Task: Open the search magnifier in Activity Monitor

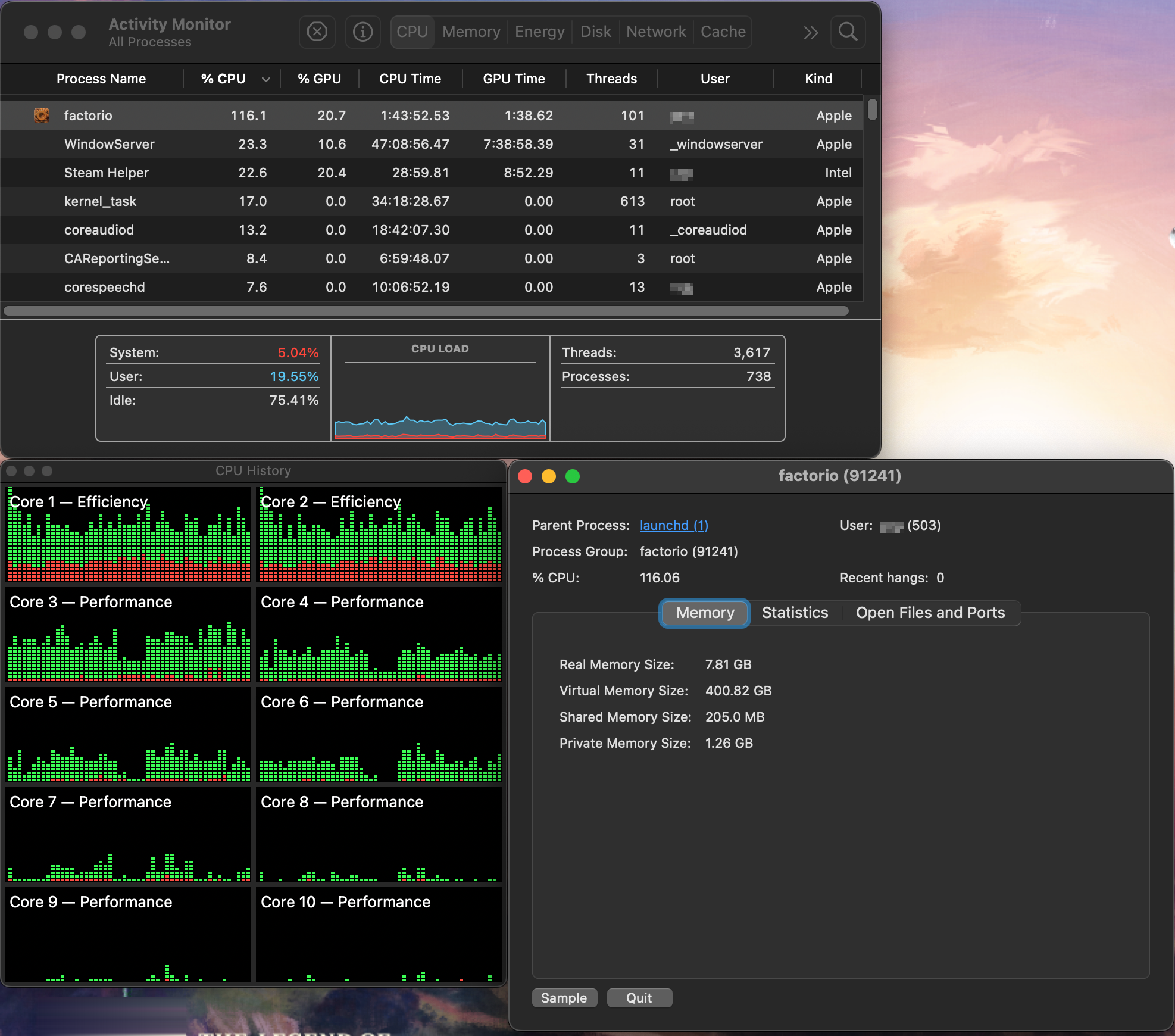Action: click(x=848, y=32)
